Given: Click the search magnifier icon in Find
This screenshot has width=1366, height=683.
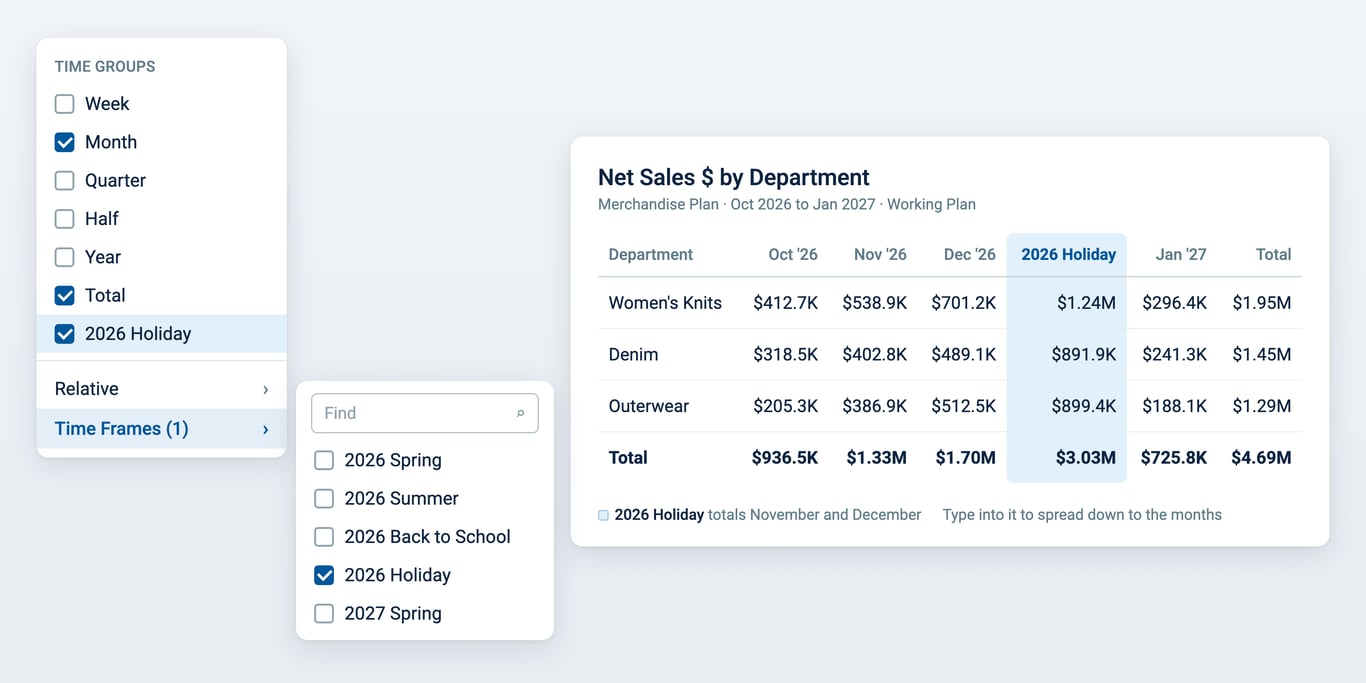Looking at the screenshot, I should (x=520, y=413).
